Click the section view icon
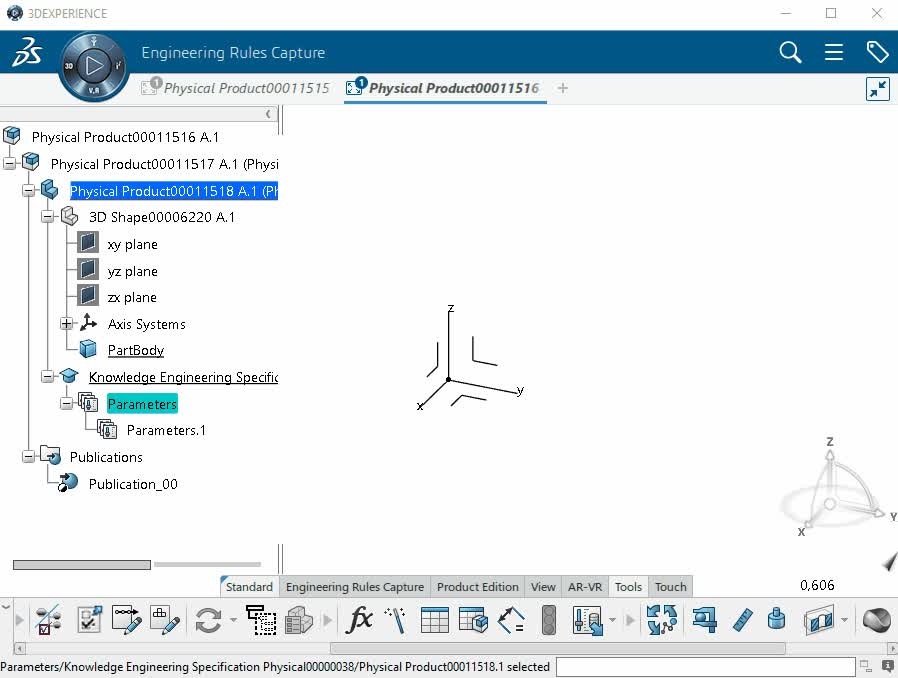The width and height of the screenshot is (898, 678). point(818,620)
